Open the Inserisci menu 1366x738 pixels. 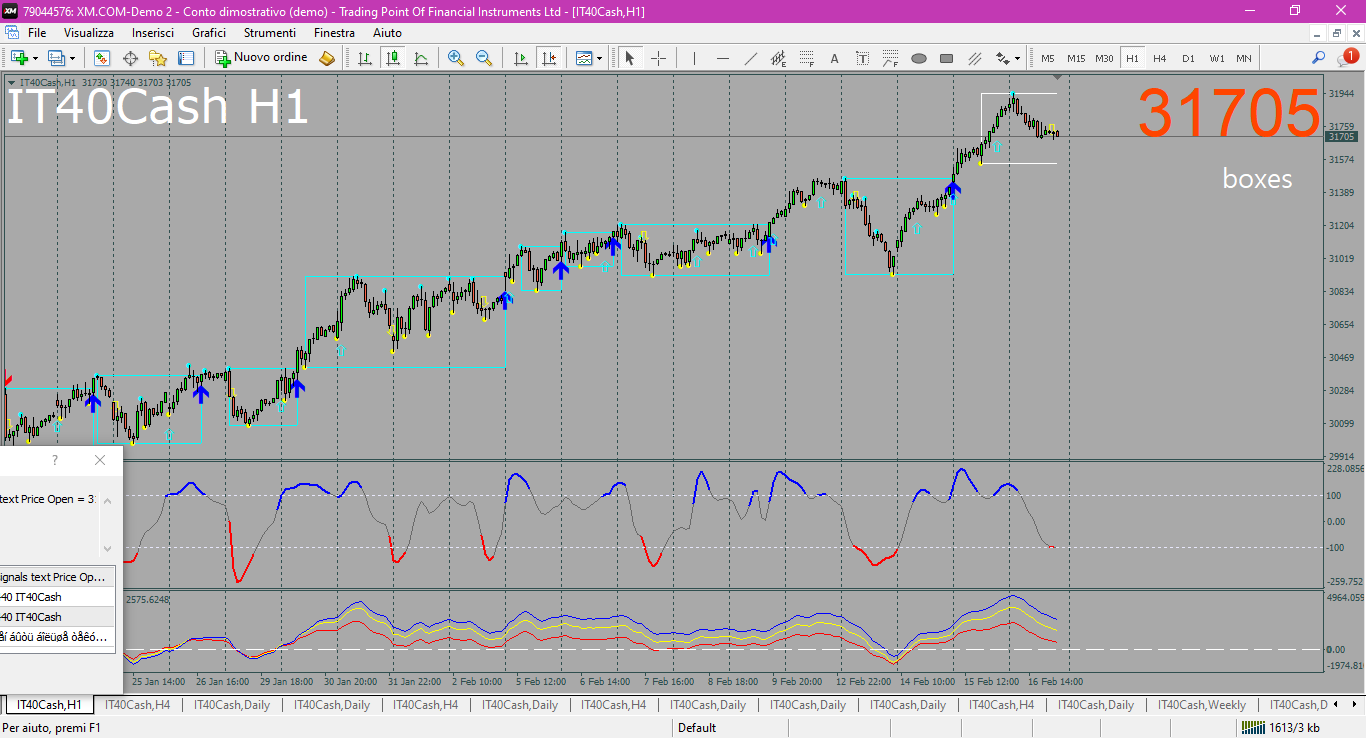coord(153,33)
